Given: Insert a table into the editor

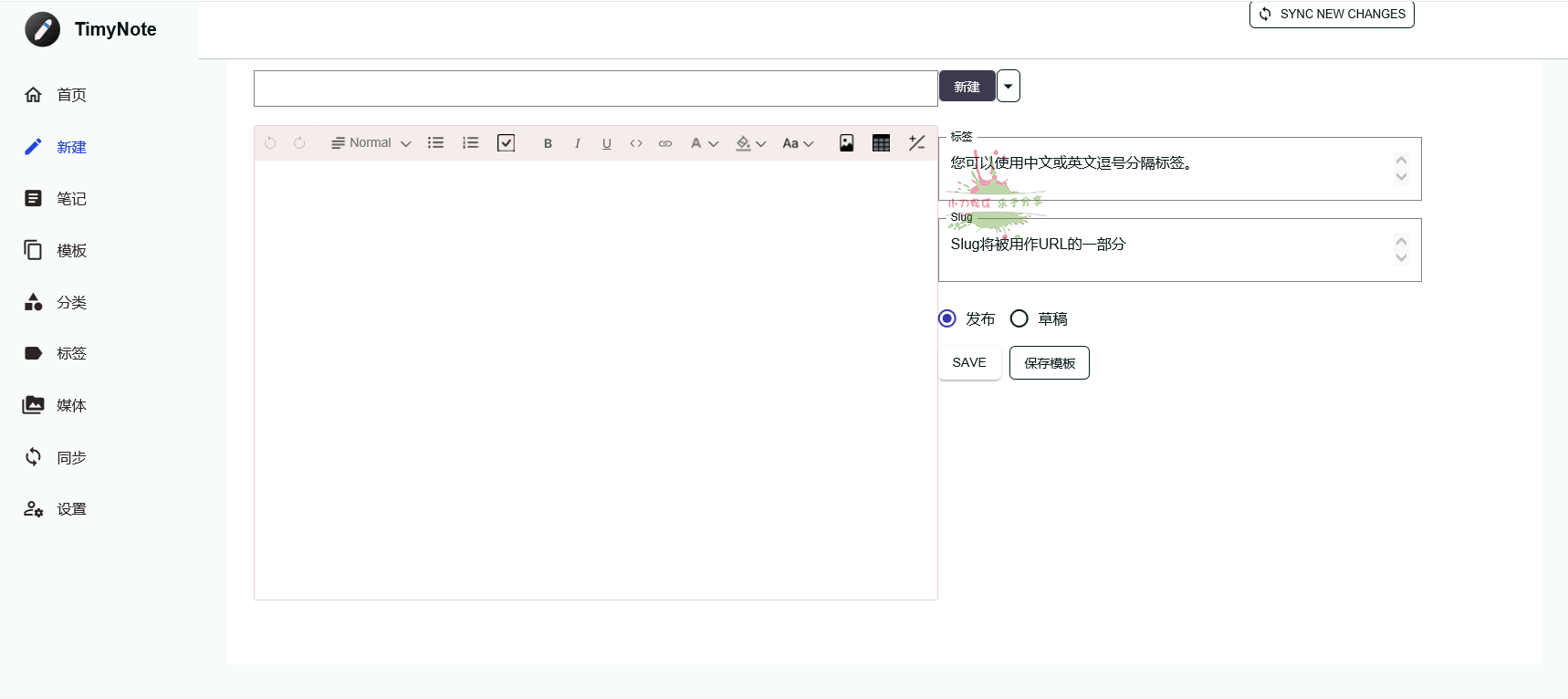Looking at the screenshot, I should (x=881, y=143).
